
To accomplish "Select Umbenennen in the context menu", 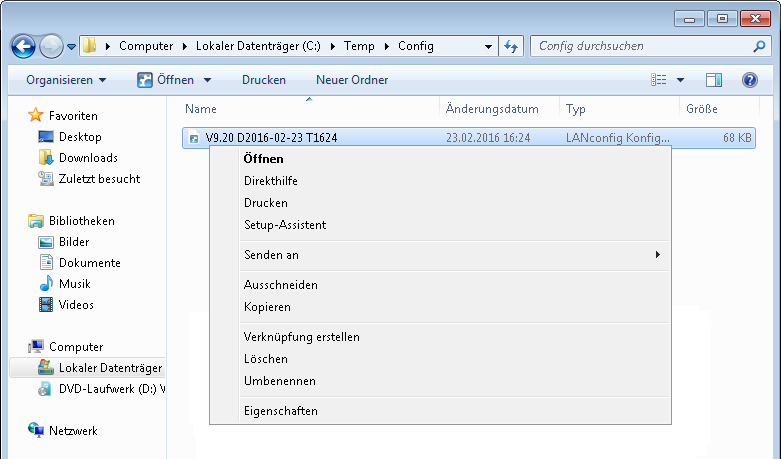I will tap(280, 381).
